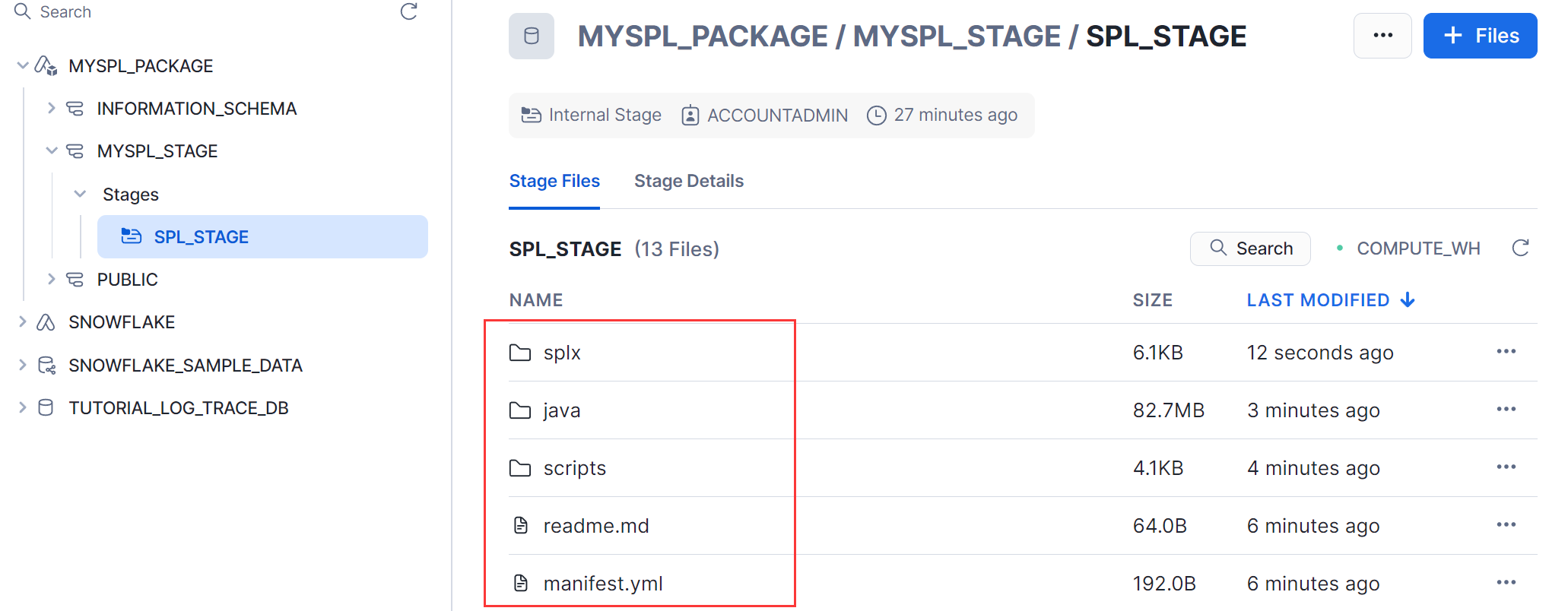Select the Stage Files tab
Screen dimensions: 1568x611
(x=554, y=181)
